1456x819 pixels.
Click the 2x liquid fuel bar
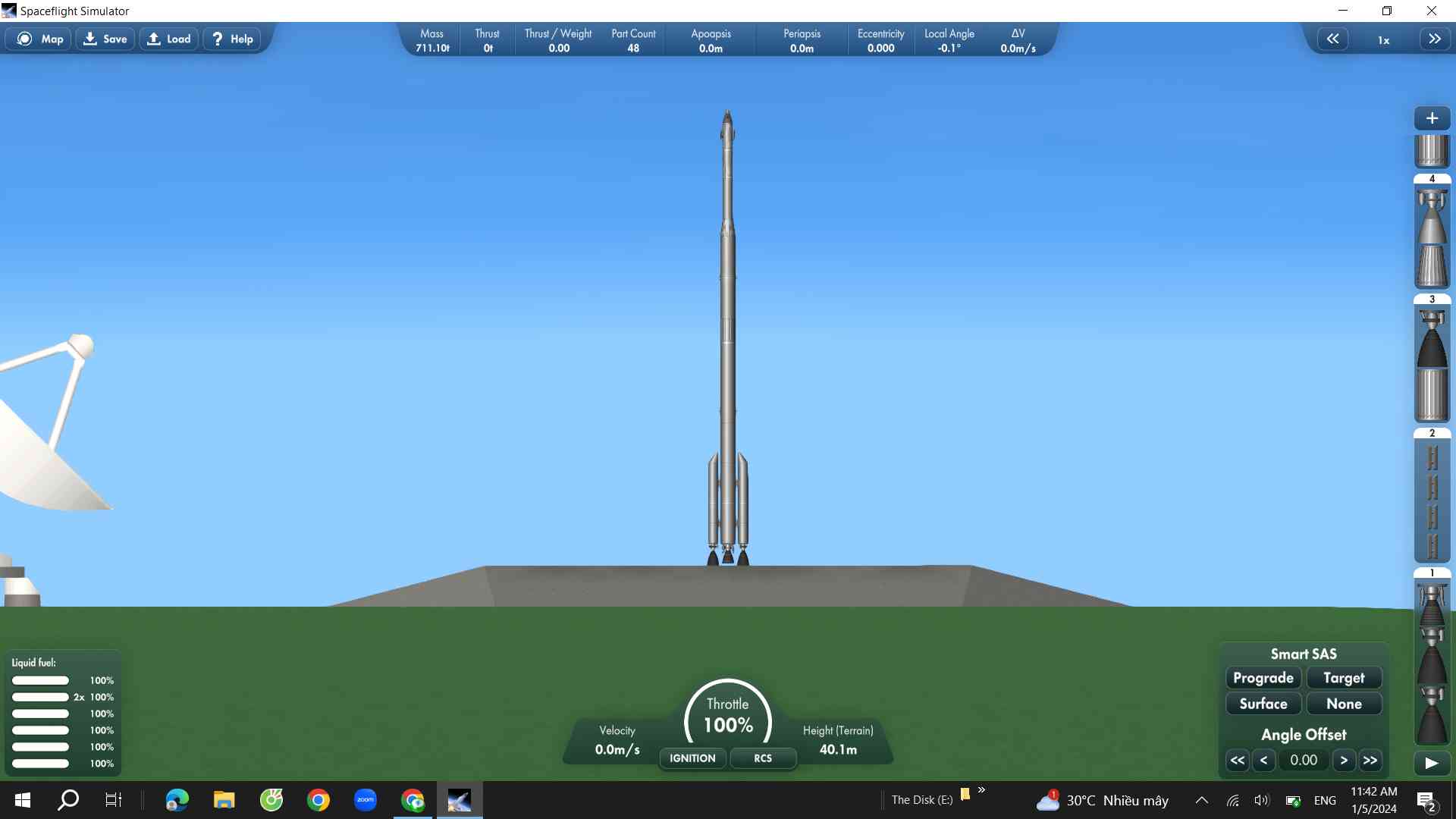click(x=40, y=697)
